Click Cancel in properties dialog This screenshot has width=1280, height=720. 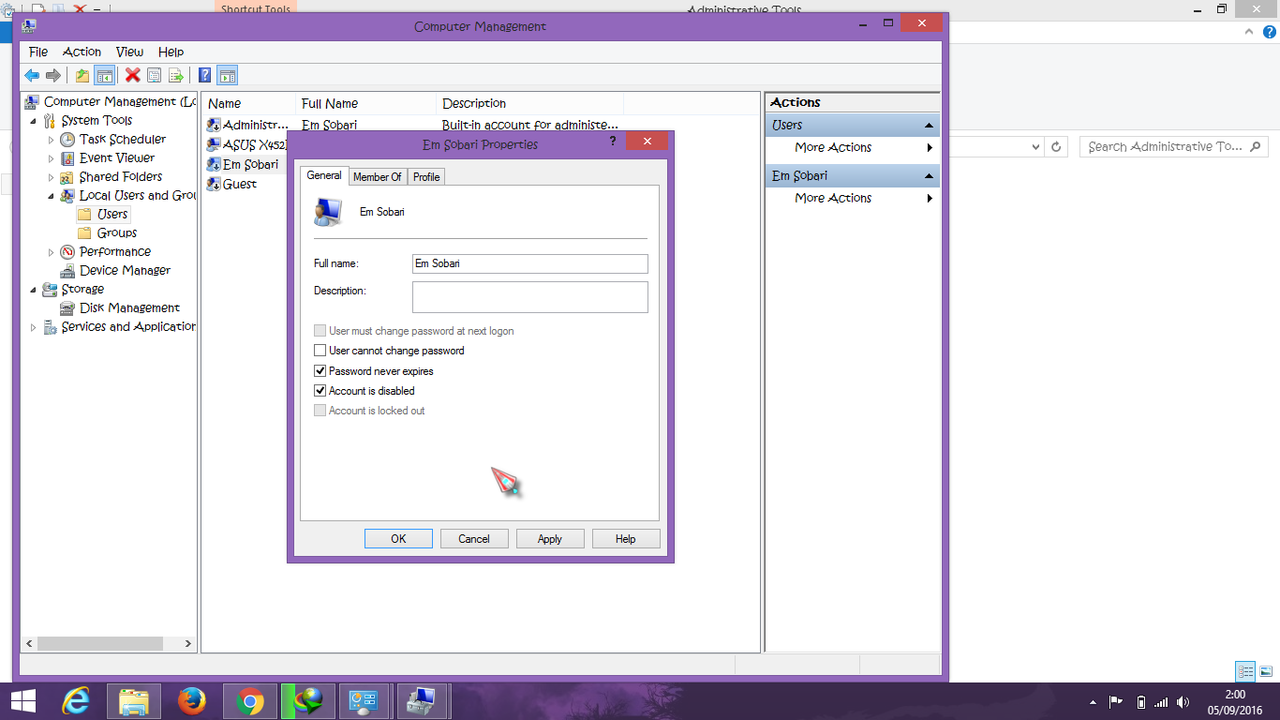[474, 539]
